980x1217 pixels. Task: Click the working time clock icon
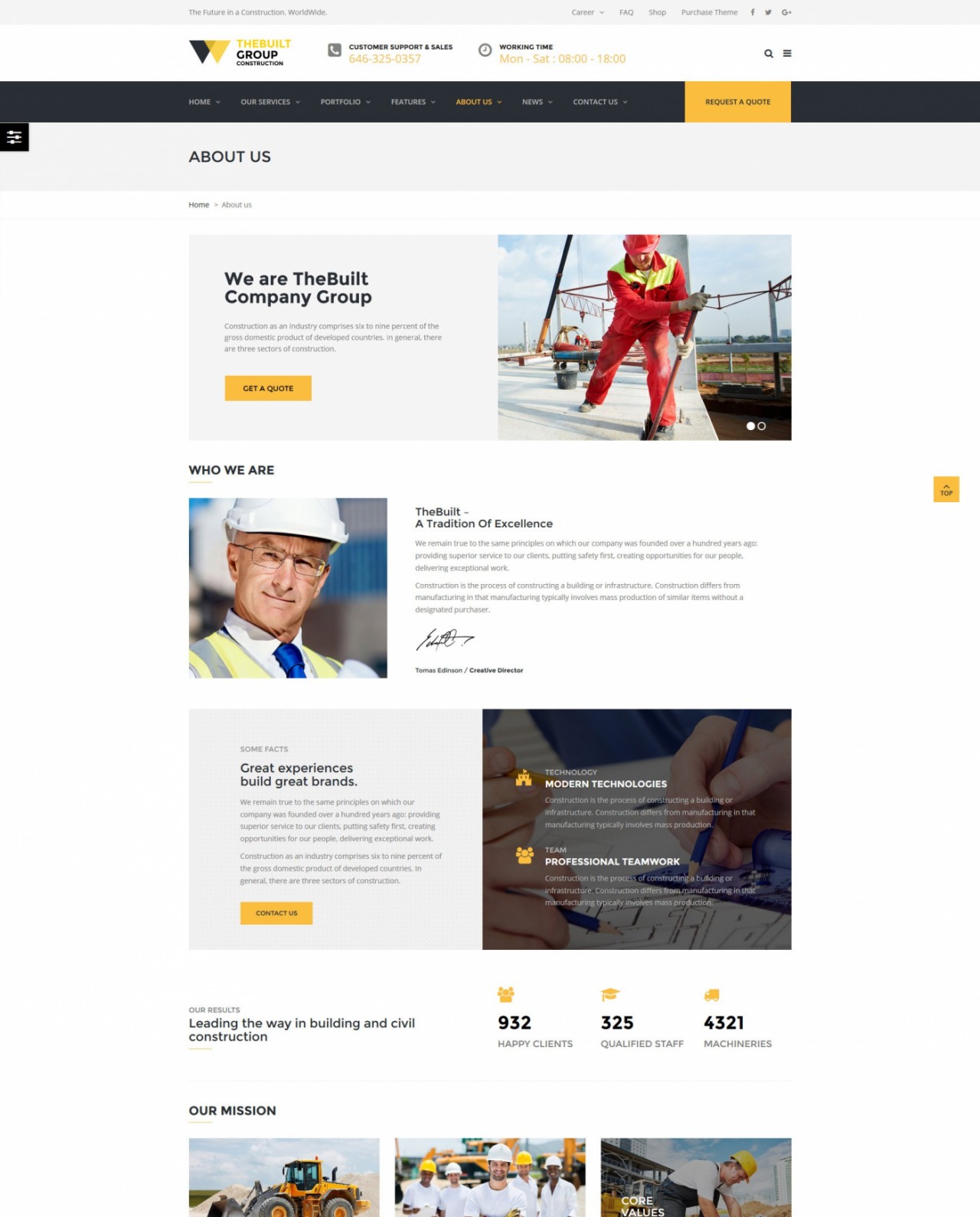485,51
